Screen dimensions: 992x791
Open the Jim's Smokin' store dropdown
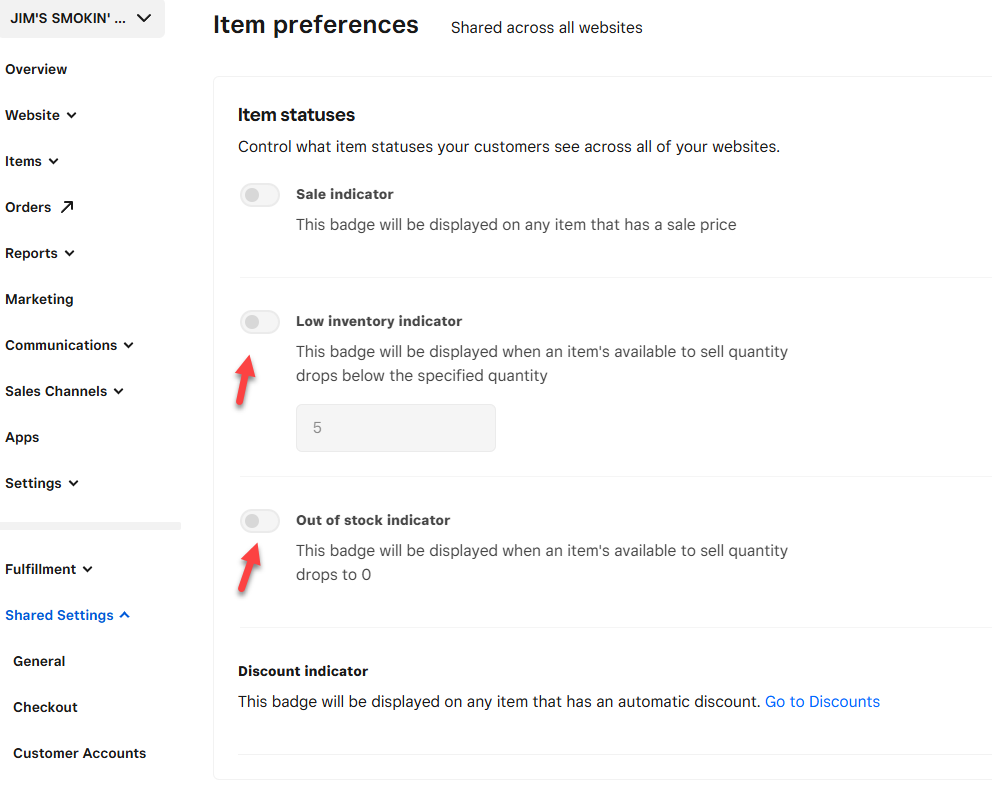[82, 18]
